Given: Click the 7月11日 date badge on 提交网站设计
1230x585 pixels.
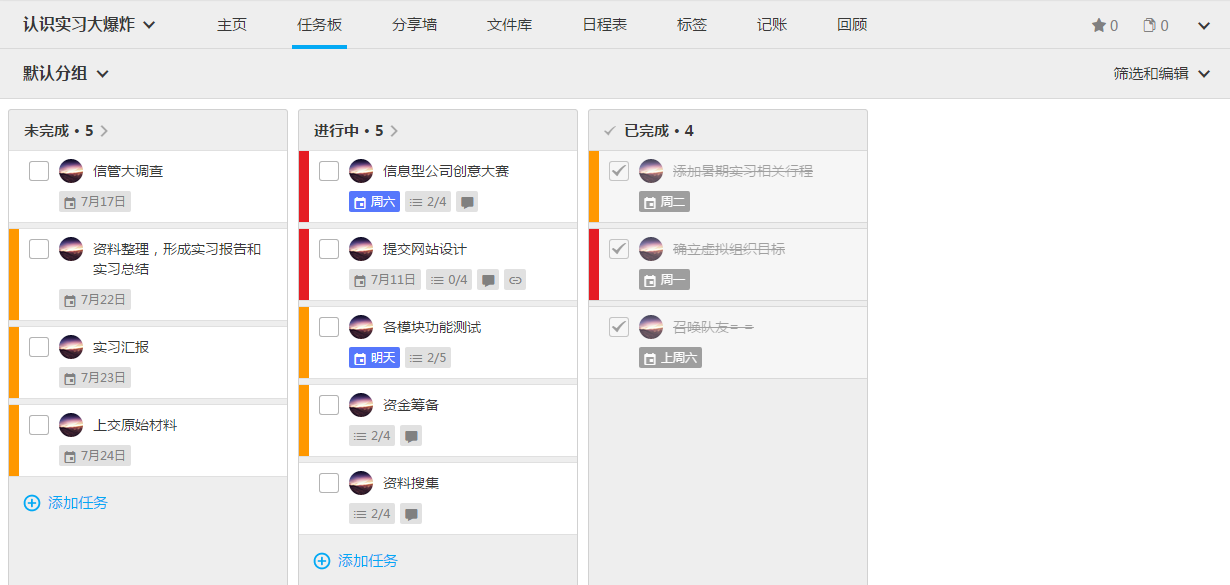Looking at the screenshot, I should (x=385, y=280).
